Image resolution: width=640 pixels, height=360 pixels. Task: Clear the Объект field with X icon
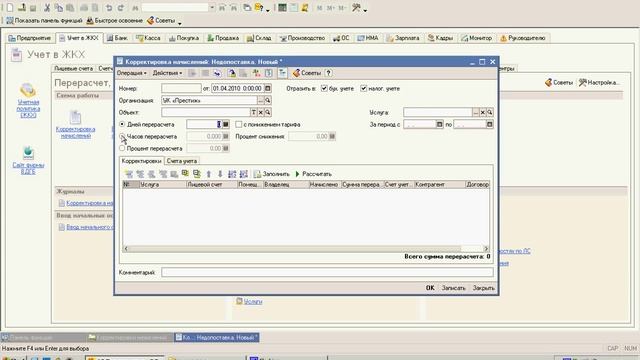tap(261, 112)
